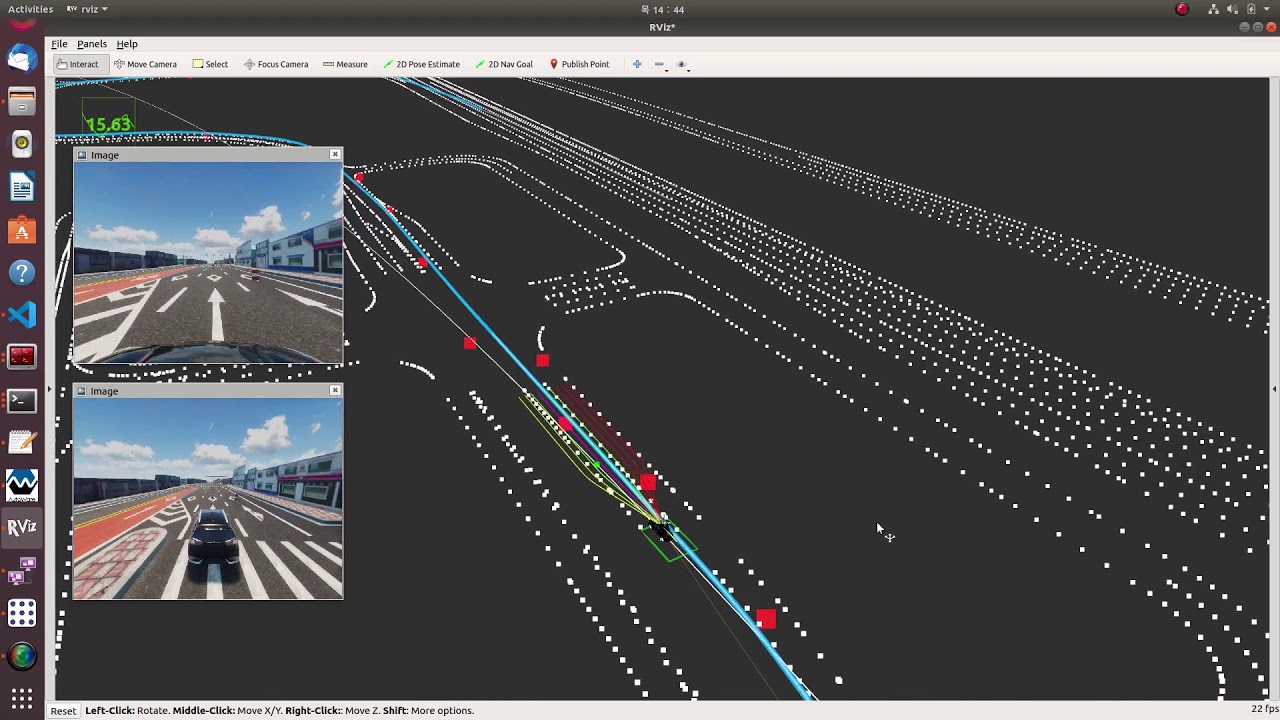Activate the Move Camera tool

(x=145, y=64)
